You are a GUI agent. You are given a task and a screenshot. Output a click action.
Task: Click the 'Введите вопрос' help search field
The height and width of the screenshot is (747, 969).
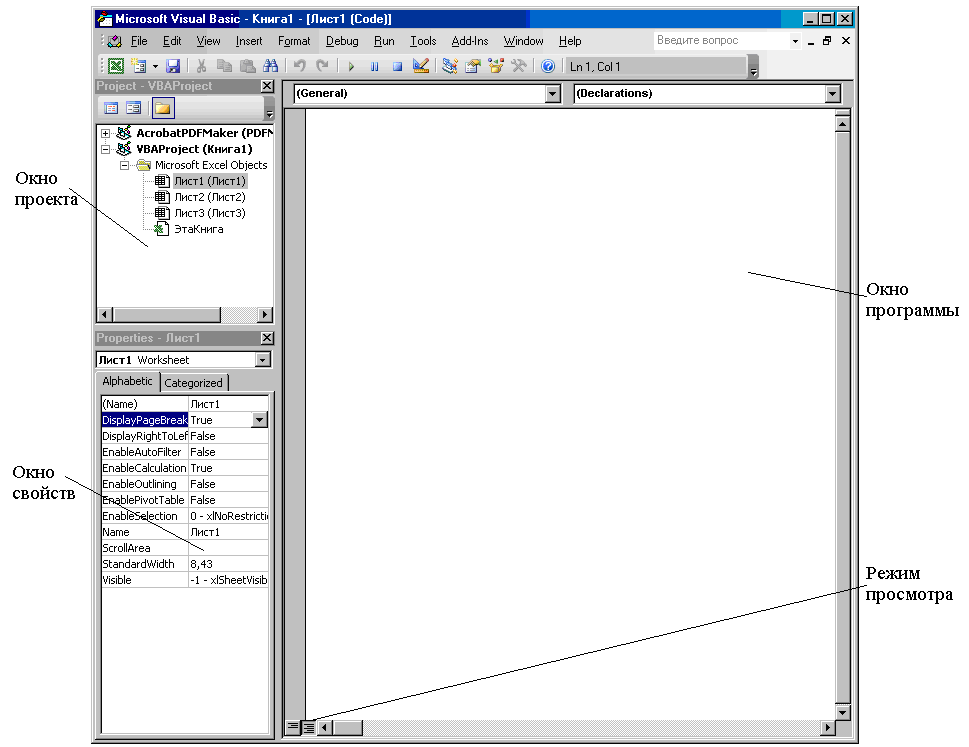(x=721, y=41)
